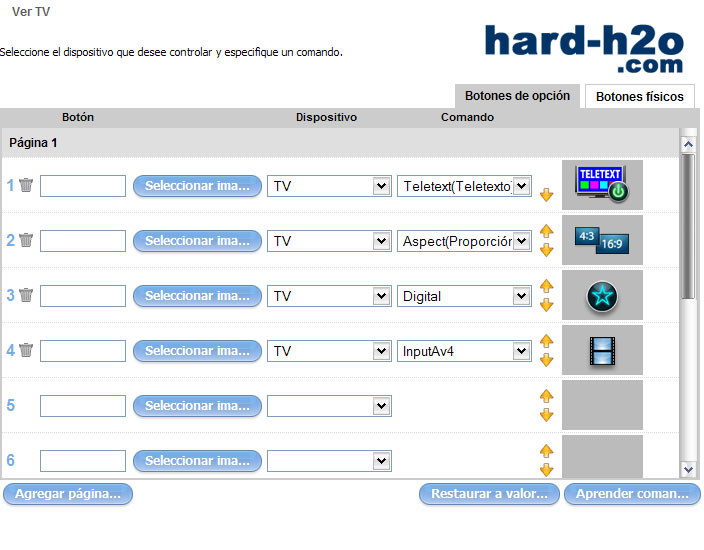Open the Teletext command dropdown

(521, 186)
